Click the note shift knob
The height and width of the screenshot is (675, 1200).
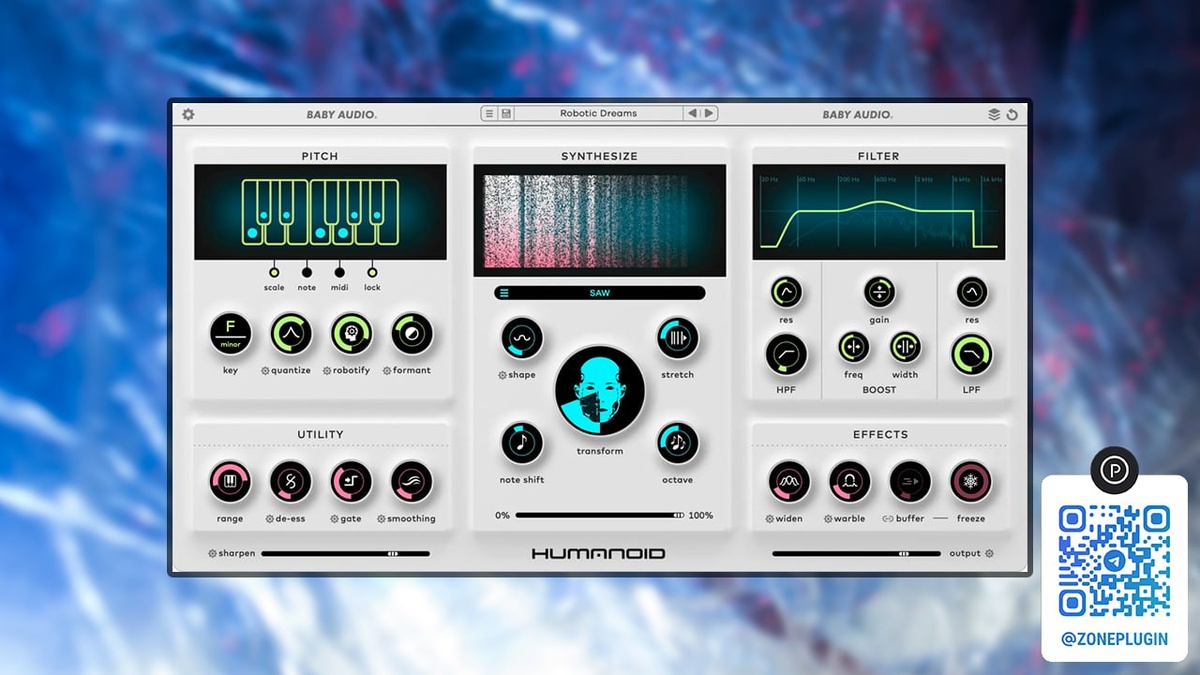[522, 443]
